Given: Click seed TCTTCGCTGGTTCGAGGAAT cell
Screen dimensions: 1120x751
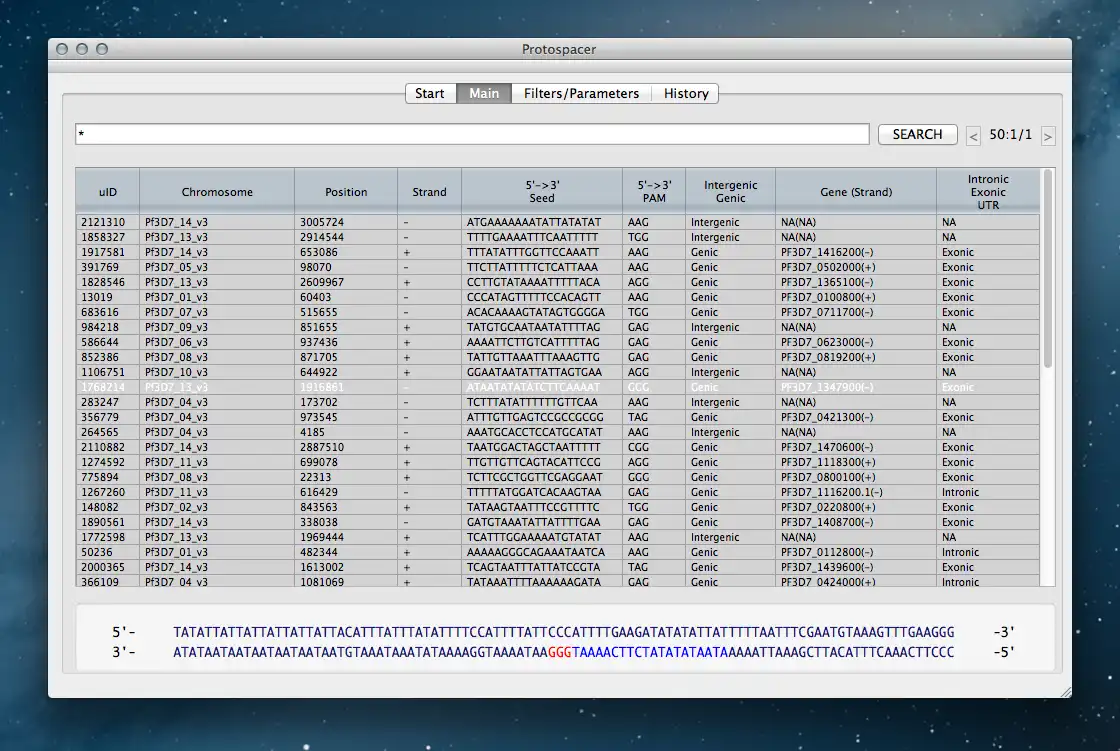Looking at the screenshot, I should (x=542, y=477).
